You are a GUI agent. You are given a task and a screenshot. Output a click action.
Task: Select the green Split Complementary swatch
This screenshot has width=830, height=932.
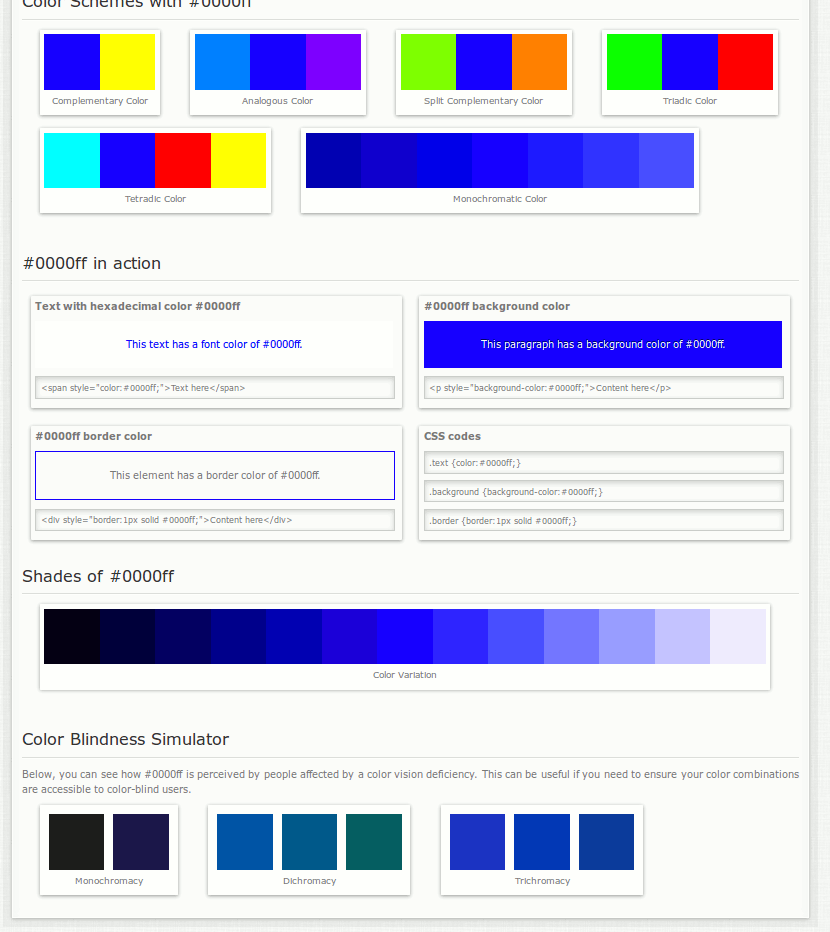[428, 61]
